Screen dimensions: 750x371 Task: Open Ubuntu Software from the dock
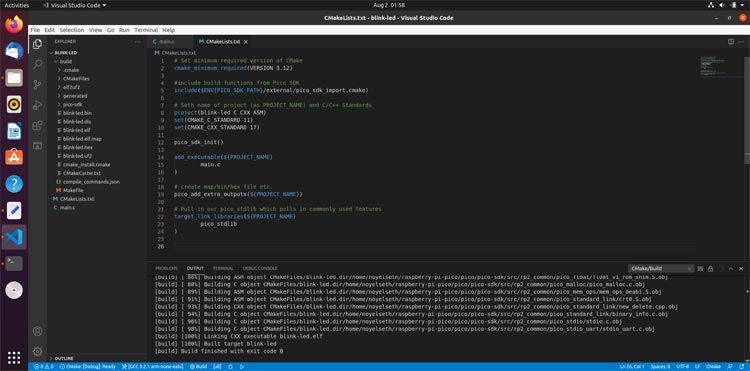(14, 157)
